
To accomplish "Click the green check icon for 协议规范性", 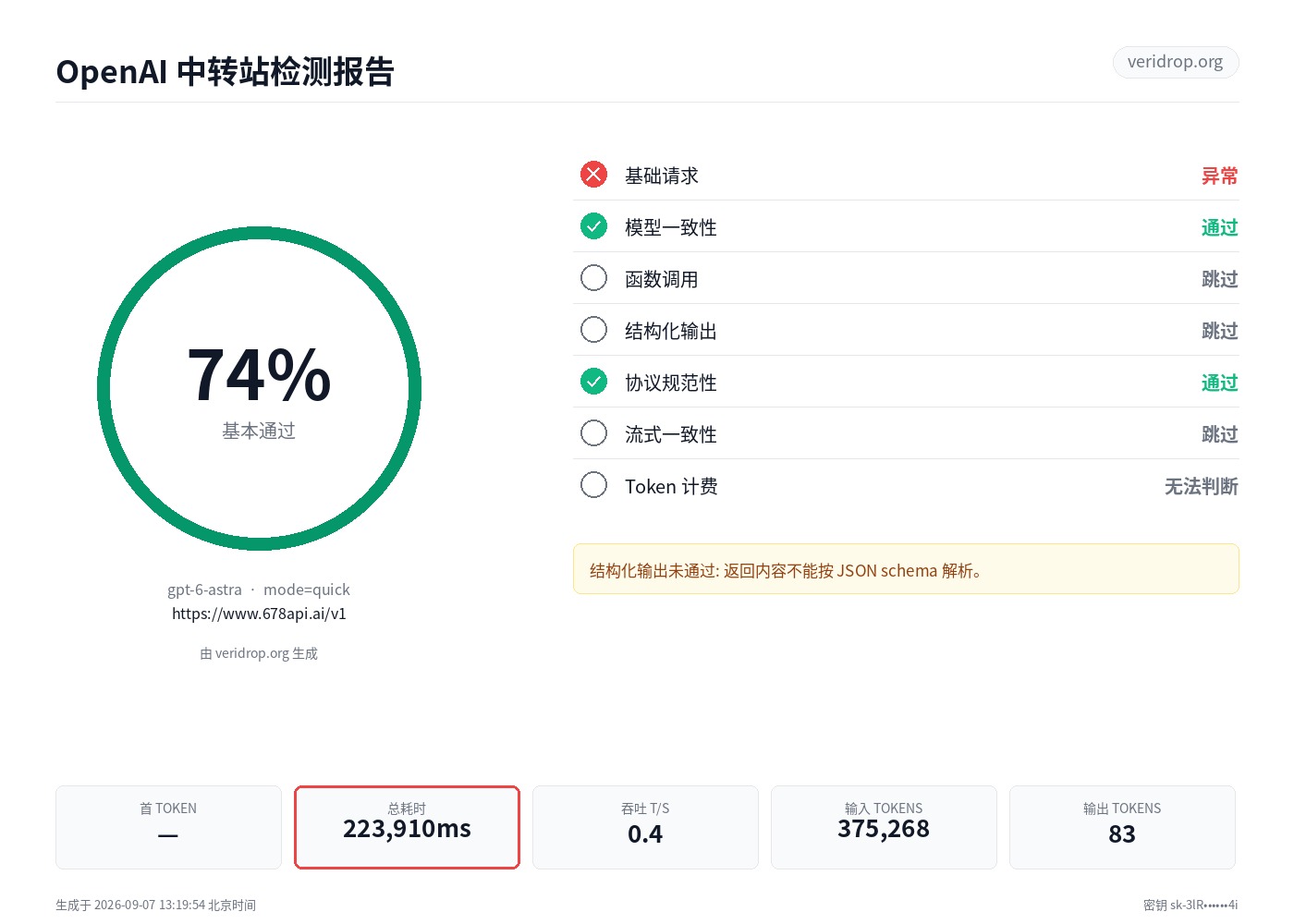I will pyautogui.click(x=593, y=382).
